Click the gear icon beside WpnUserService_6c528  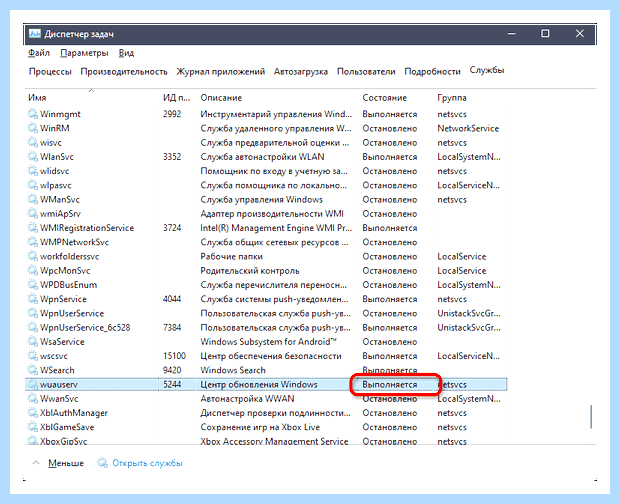32,327
